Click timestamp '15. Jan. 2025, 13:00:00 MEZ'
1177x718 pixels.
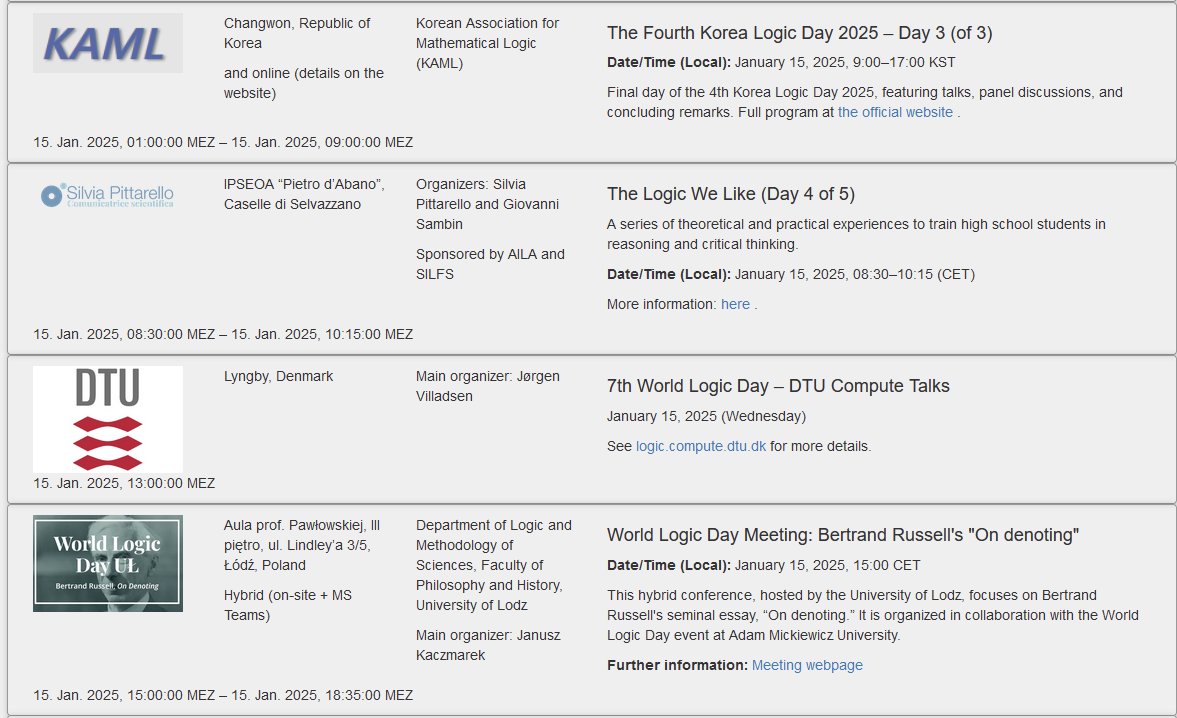[124, 483]
